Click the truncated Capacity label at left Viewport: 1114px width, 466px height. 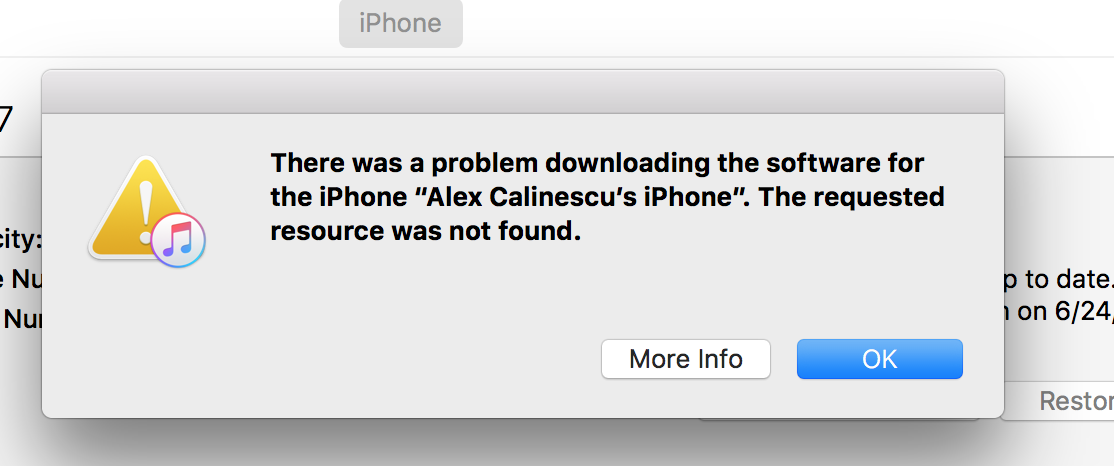click(21, 241)
